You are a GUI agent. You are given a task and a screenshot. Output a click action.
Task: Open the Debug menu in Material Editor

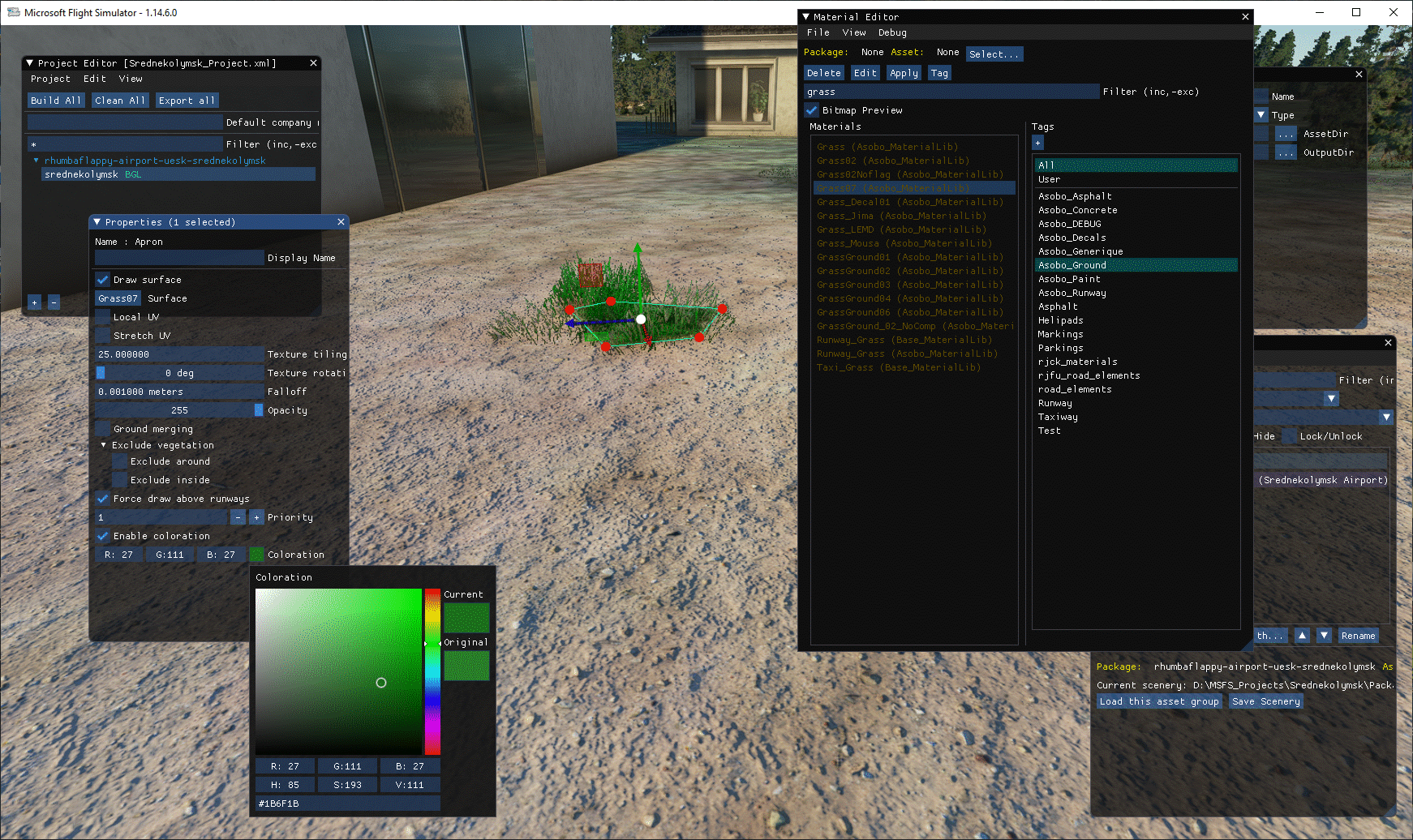click(892, 32)
